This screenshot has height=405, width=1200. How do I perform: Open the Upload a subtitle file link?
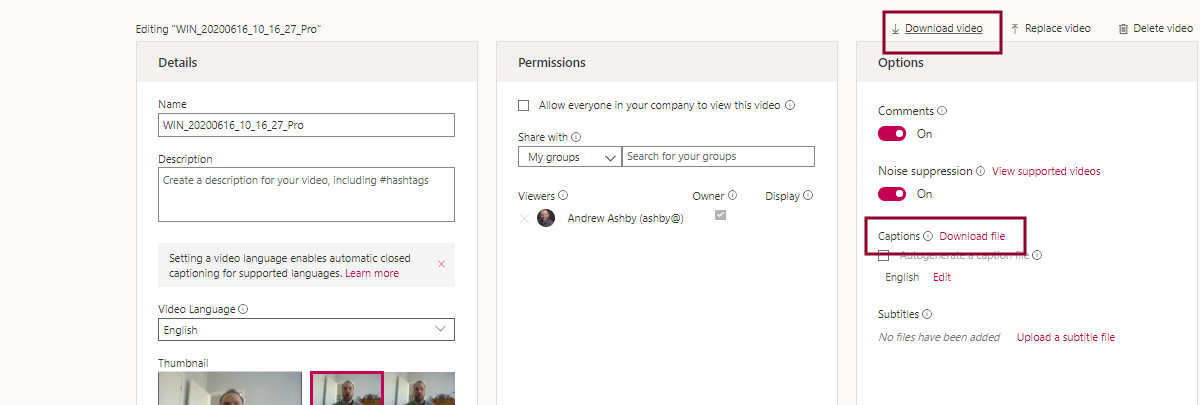(x=1065, y=337)
